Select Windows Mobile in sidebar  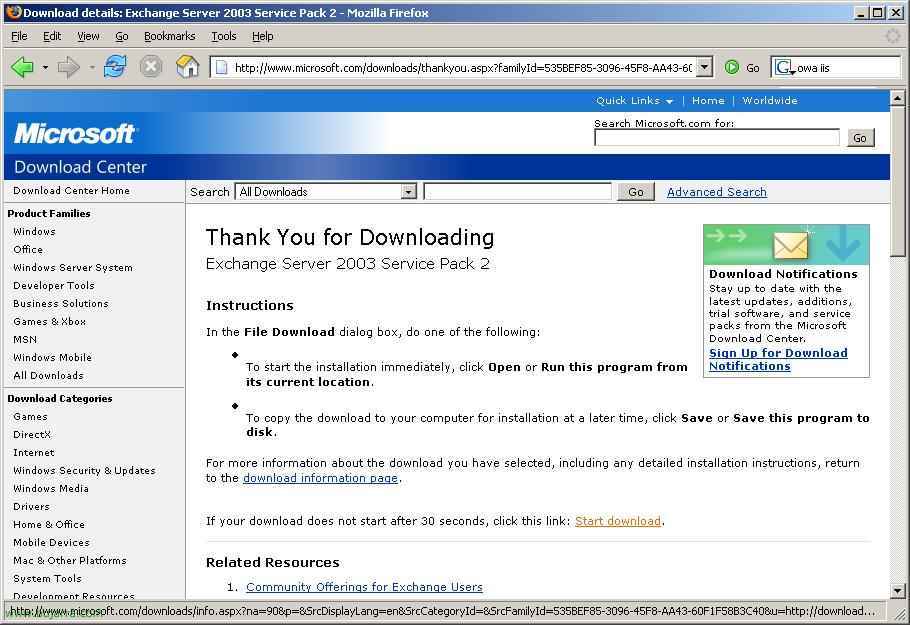pos(52,357)
